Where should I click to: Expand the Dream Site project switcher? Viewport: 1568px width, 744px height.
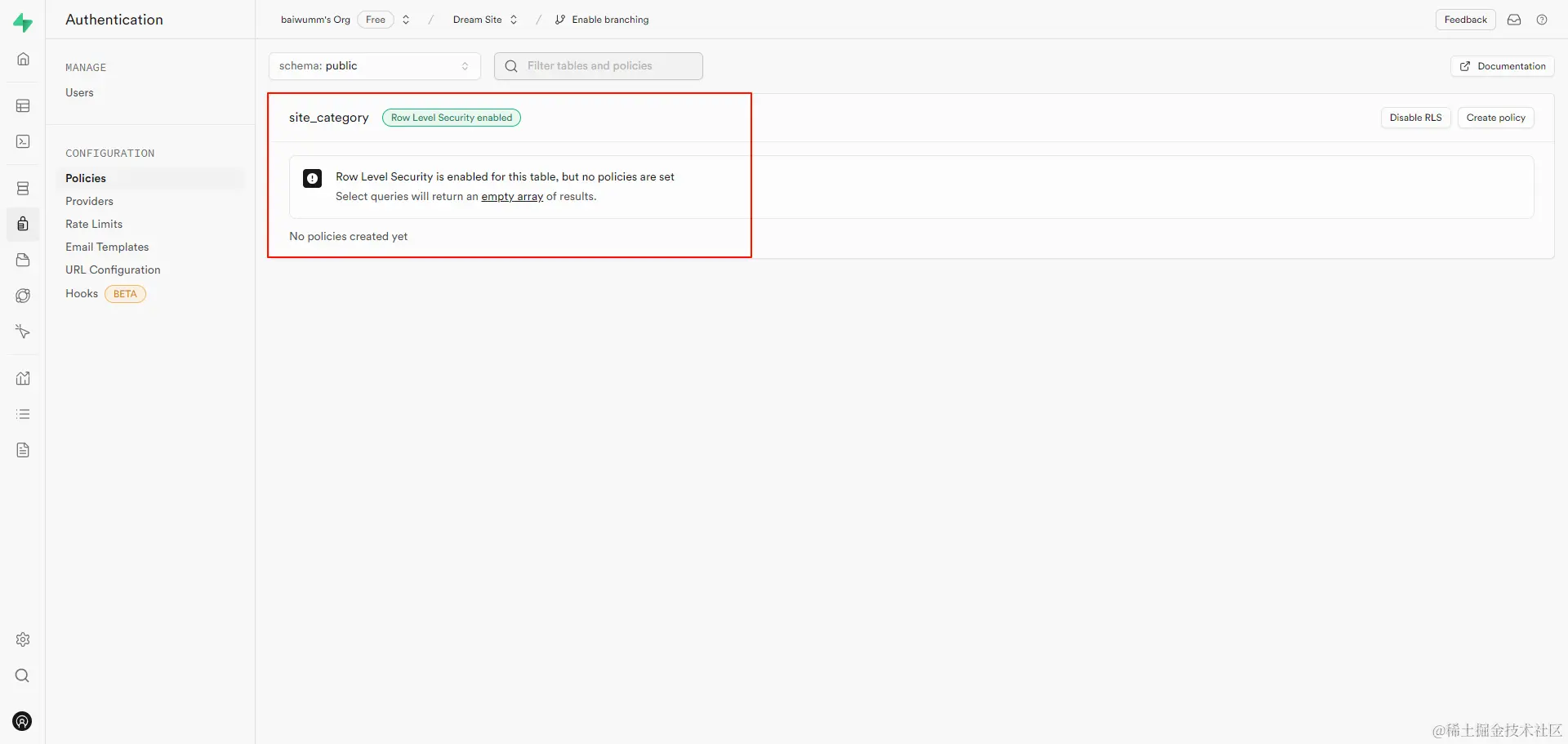[514, 20]
